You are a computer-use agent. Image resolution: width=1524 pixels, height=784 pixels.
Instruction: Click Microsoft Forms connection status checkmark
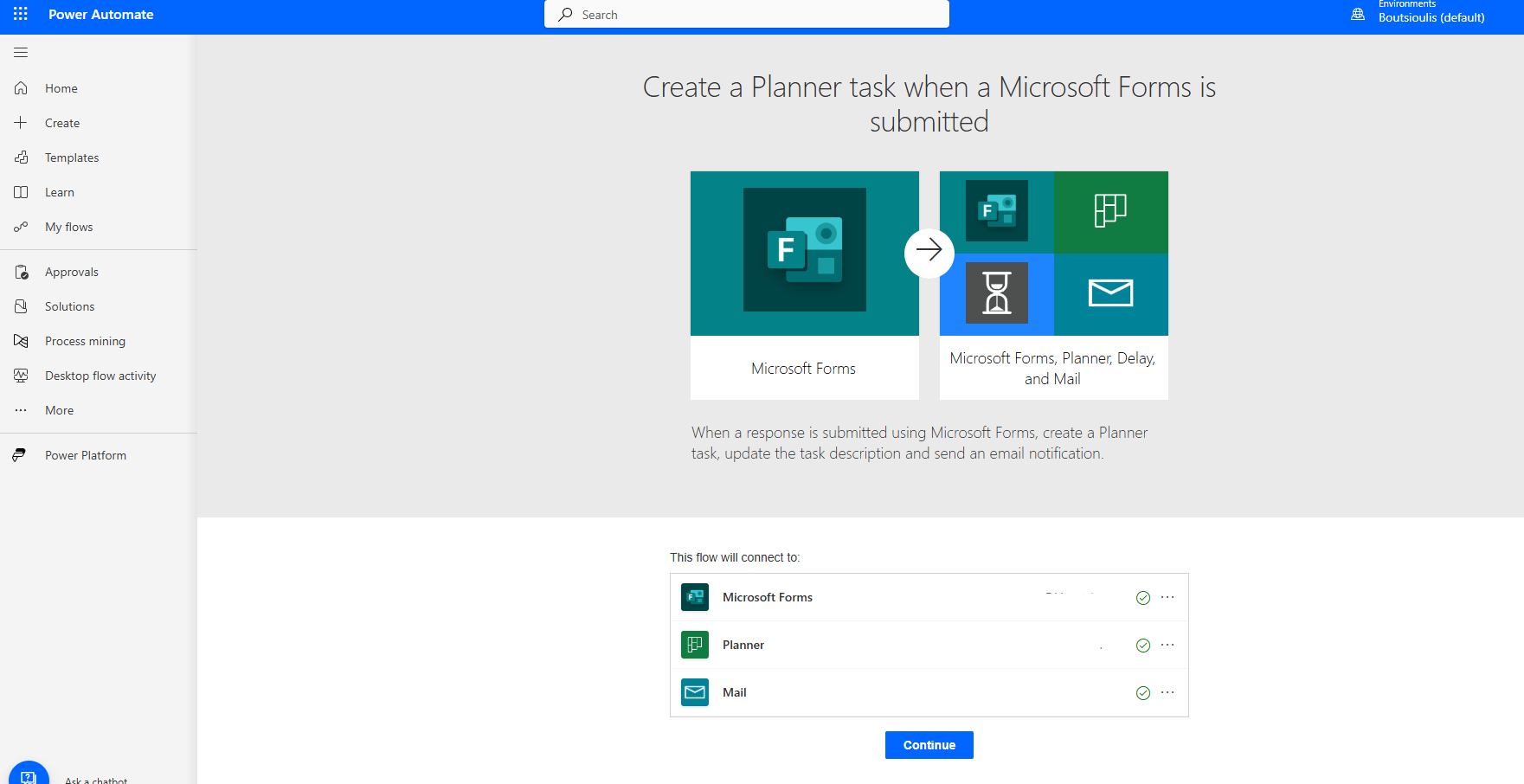click(1143, 598)
